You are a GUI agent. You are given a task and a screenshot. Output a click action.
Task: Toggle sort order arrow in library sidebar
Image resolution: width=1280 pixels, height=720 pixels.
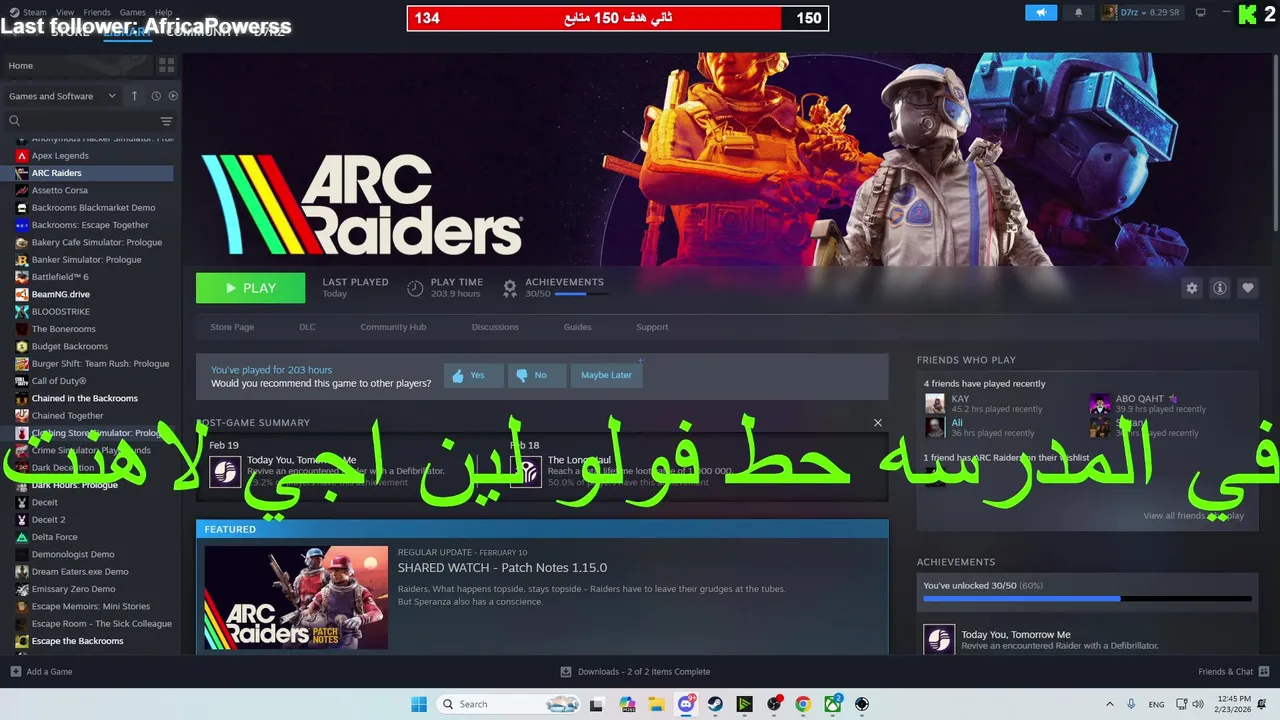pos(134,96)
